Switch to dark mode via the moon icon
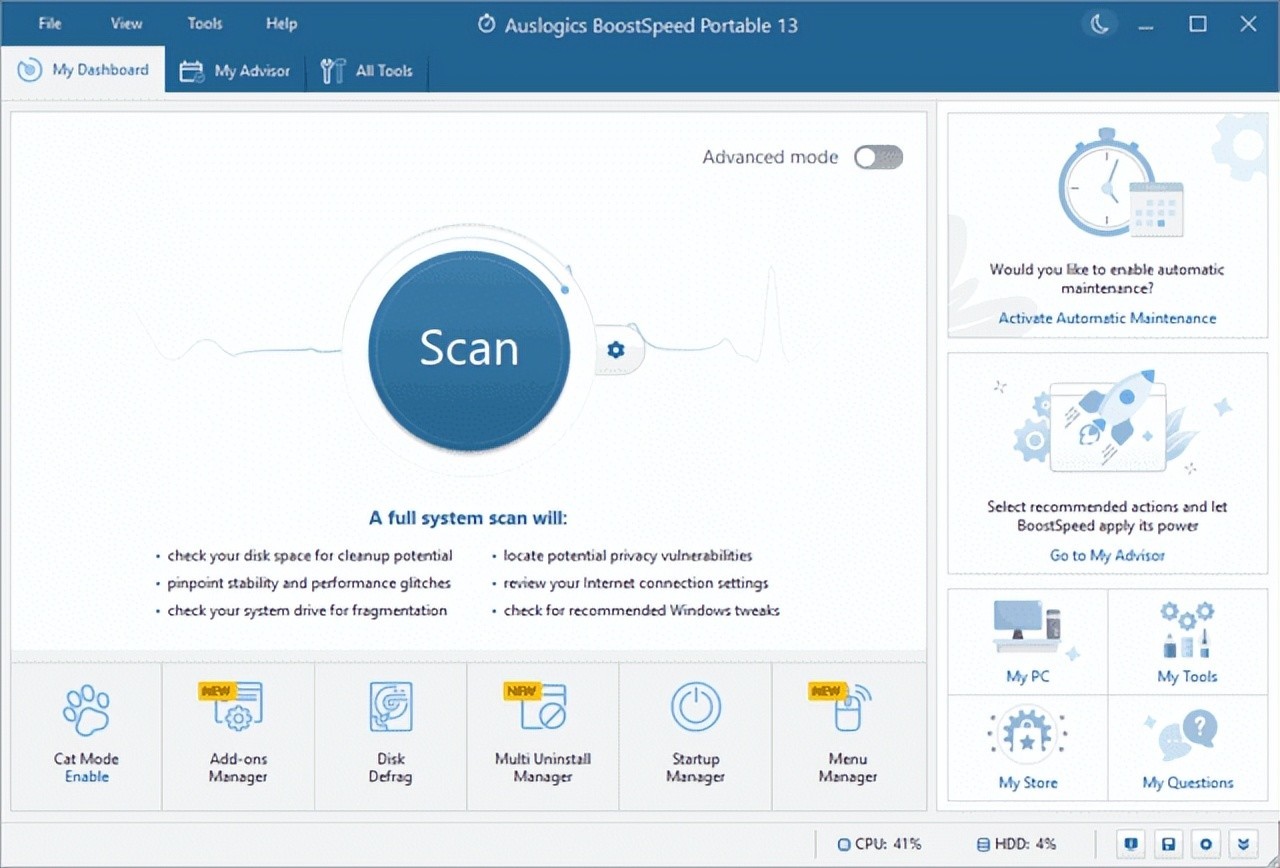The height and width of the screenshot is (868, 1280). pyautogui.click(x=1099, y=23)
